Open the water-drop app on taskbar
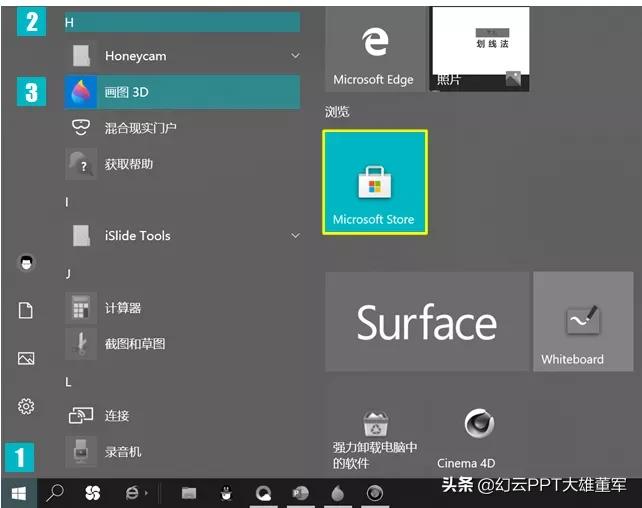Screen dimensions: 642x508 [x=337, y=493]
